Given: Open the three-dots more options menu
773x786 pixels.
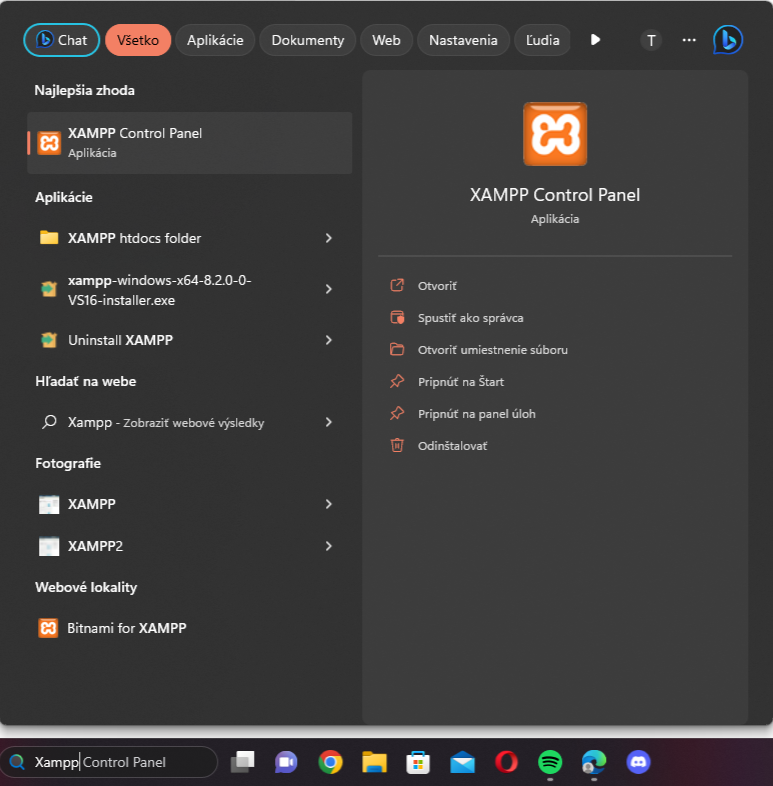Looking at the screenshot, I should (688, 40).
